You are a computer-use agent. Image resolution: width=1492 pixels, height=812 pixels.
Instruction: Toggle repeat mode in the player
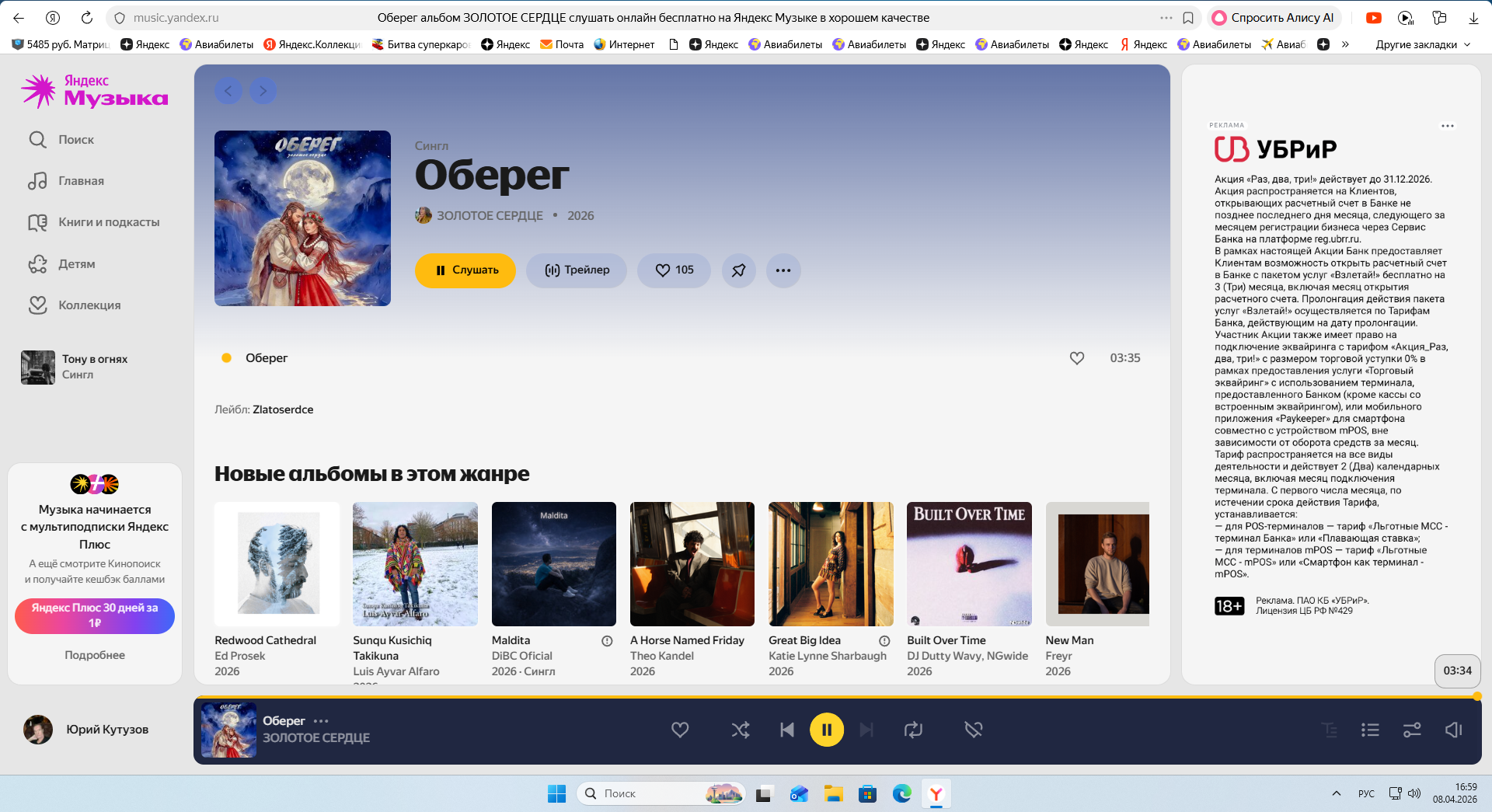tap(913, 730)
